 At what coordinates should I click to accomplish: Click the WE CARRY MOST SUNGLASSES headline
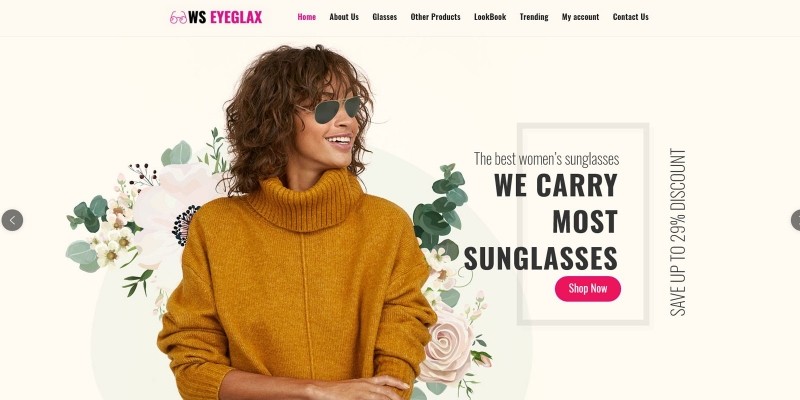point(541,222)
